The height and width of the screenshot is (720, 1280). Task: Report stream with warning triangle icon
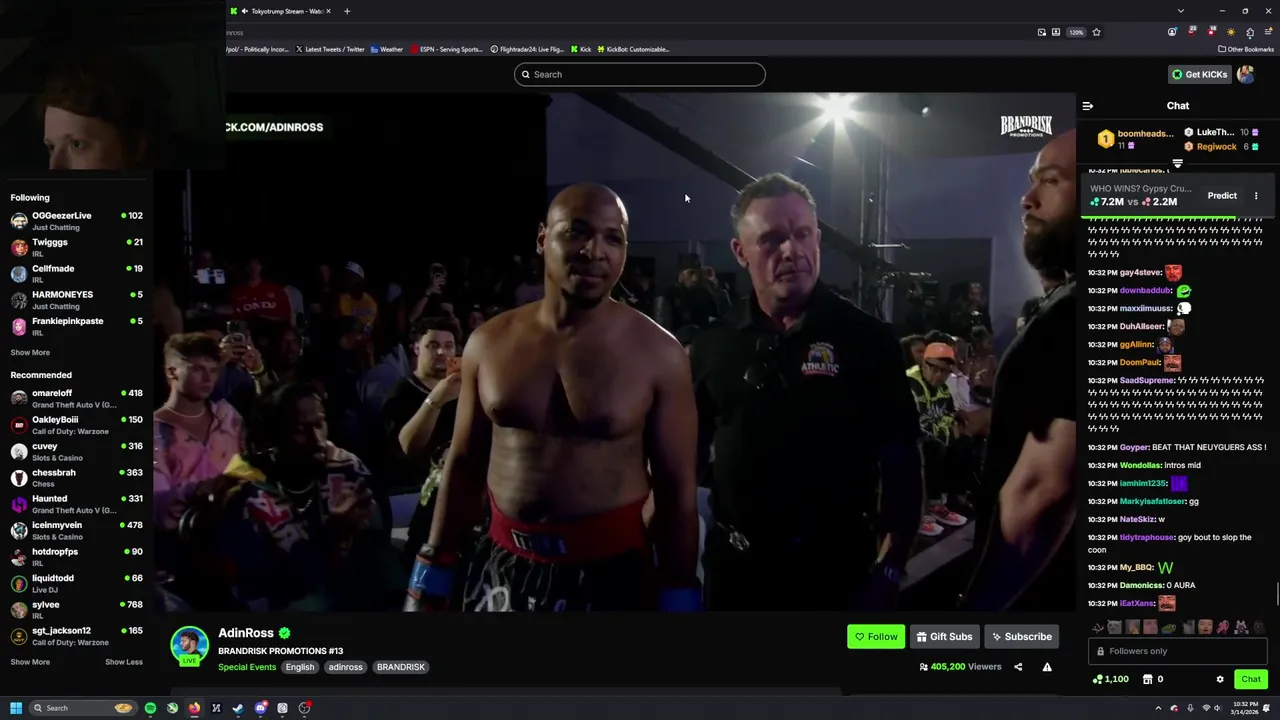coord(1047,667)
